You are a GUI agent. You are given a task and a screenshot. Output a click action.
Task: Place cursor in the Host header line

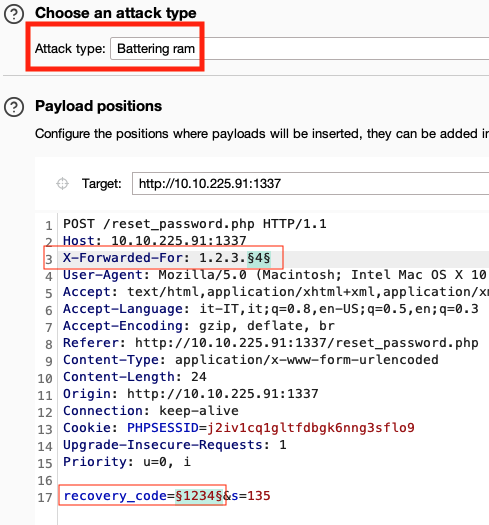pyautogui.click(x=154, y=241)
